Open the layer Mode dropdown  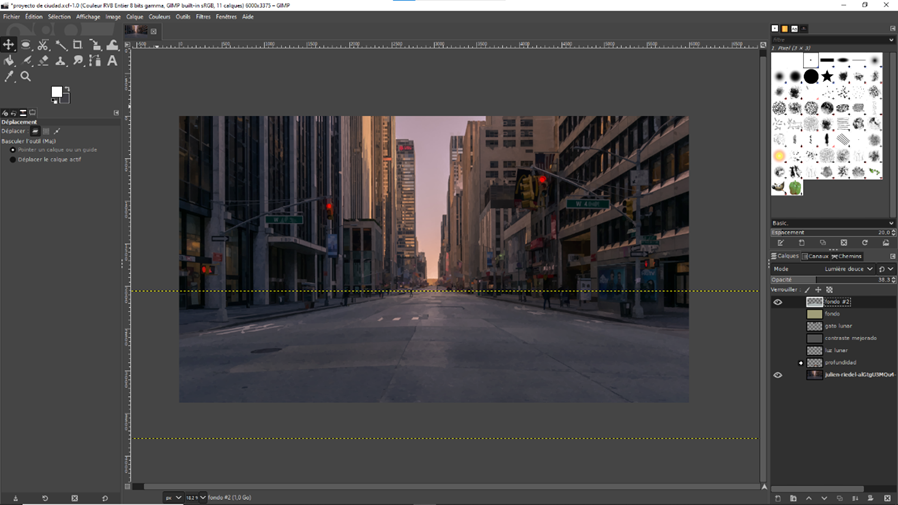(846, 269)
